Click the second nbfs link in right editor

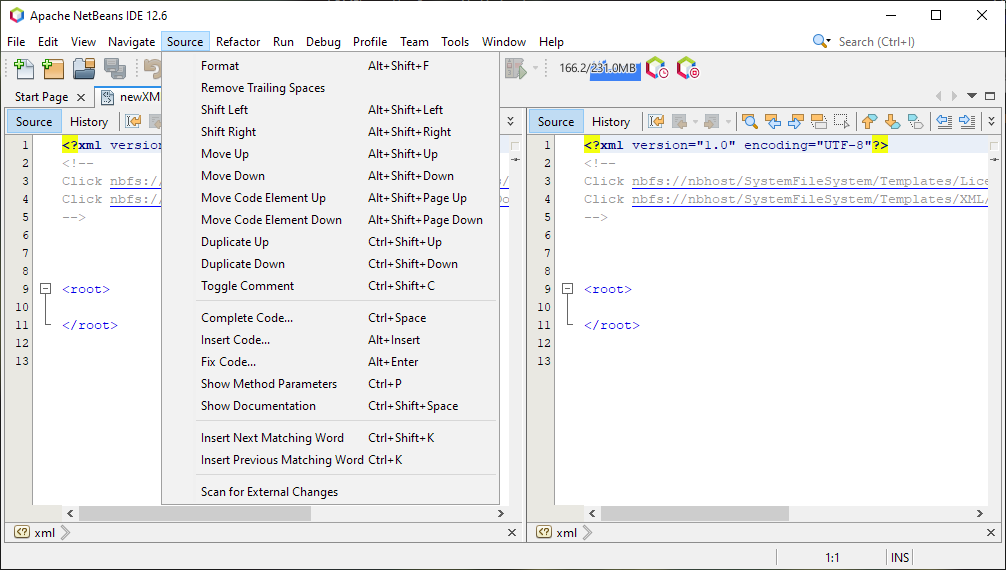[x=810, y=199]
